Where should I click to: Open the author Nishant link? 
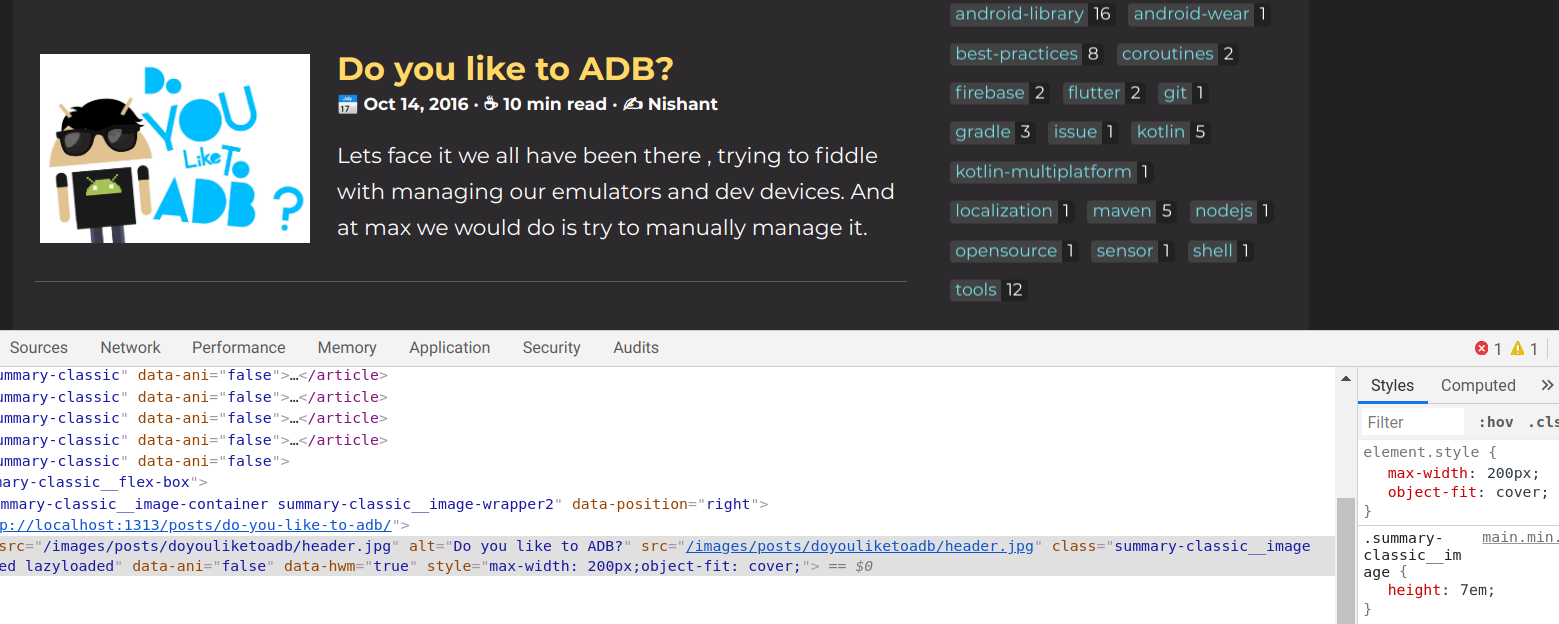(x=682, y=104)
